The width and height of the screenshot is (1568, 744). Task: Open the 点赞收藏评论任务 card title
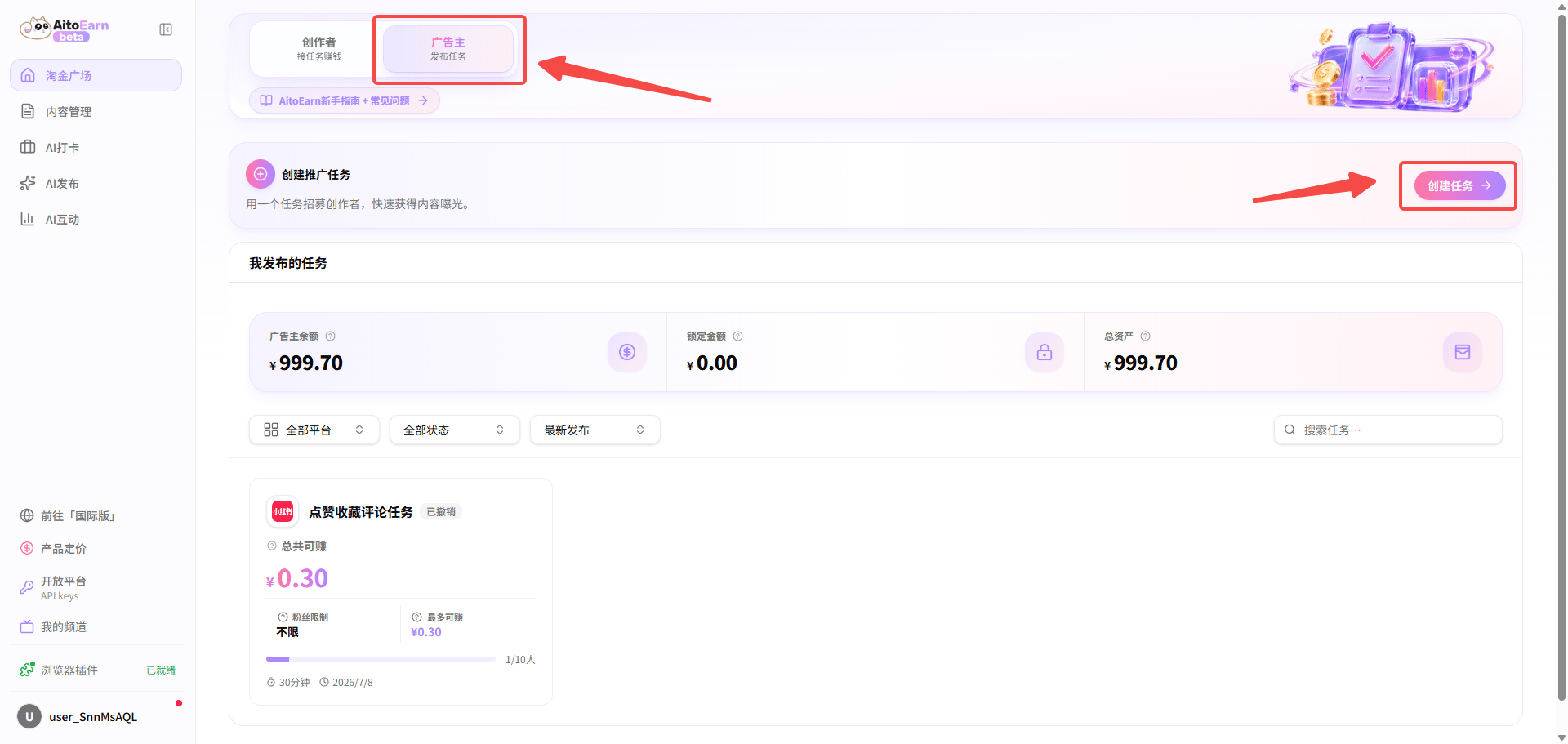click(x=361, y=512)
